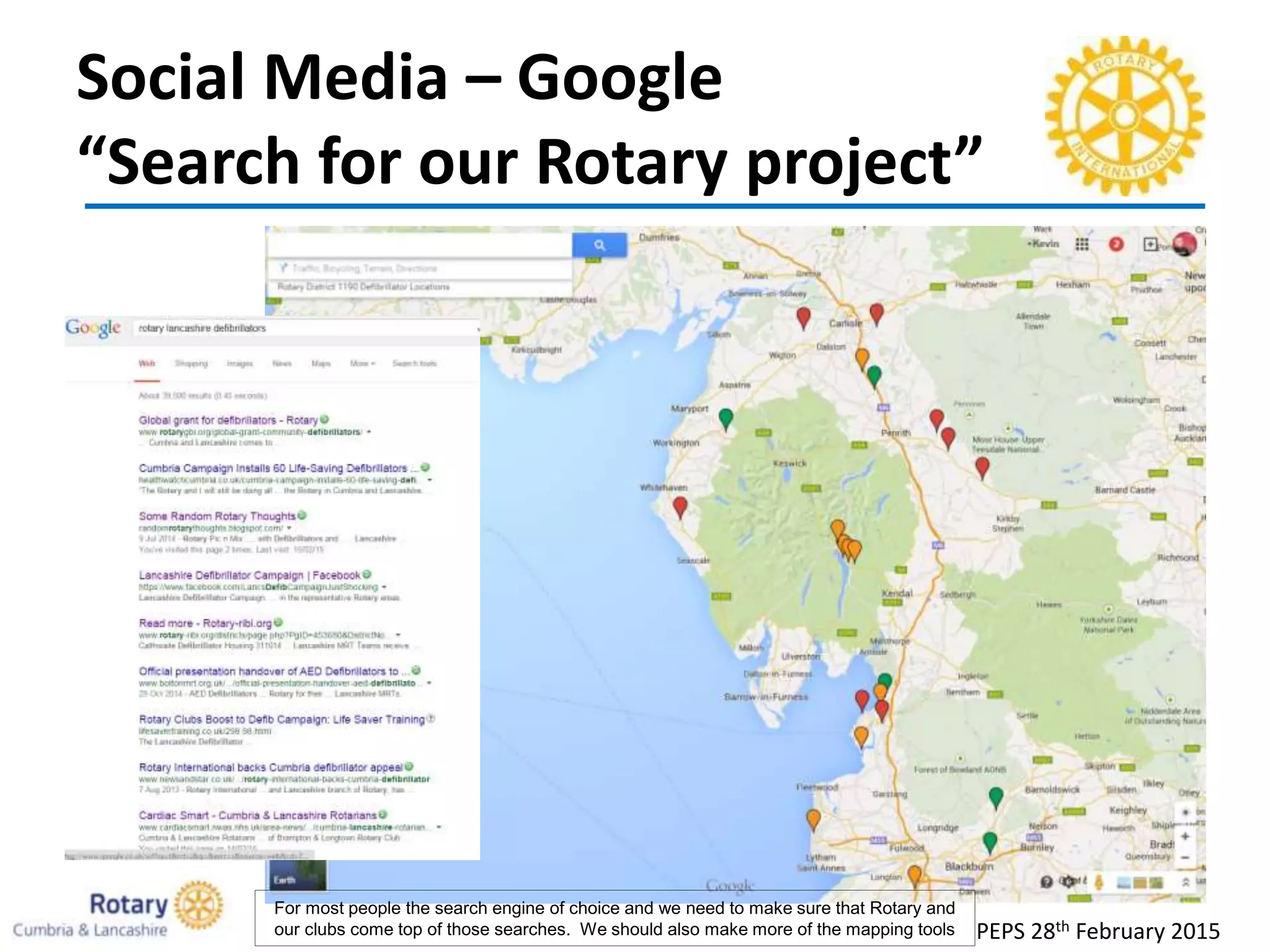Viewport: 1270px width, 952px height.
Task: Click the 'PEPS 28th February 2015' text
Action: click(x=1098, y=930)
